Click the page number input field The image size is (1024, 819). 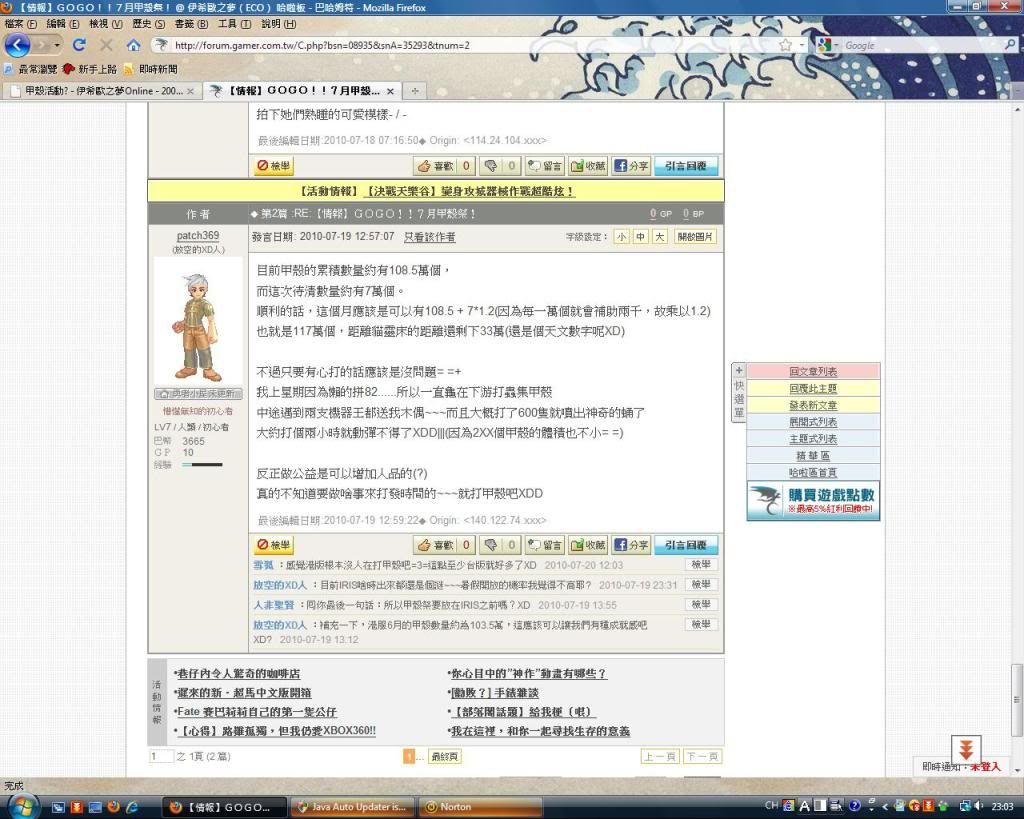(161, 756)
